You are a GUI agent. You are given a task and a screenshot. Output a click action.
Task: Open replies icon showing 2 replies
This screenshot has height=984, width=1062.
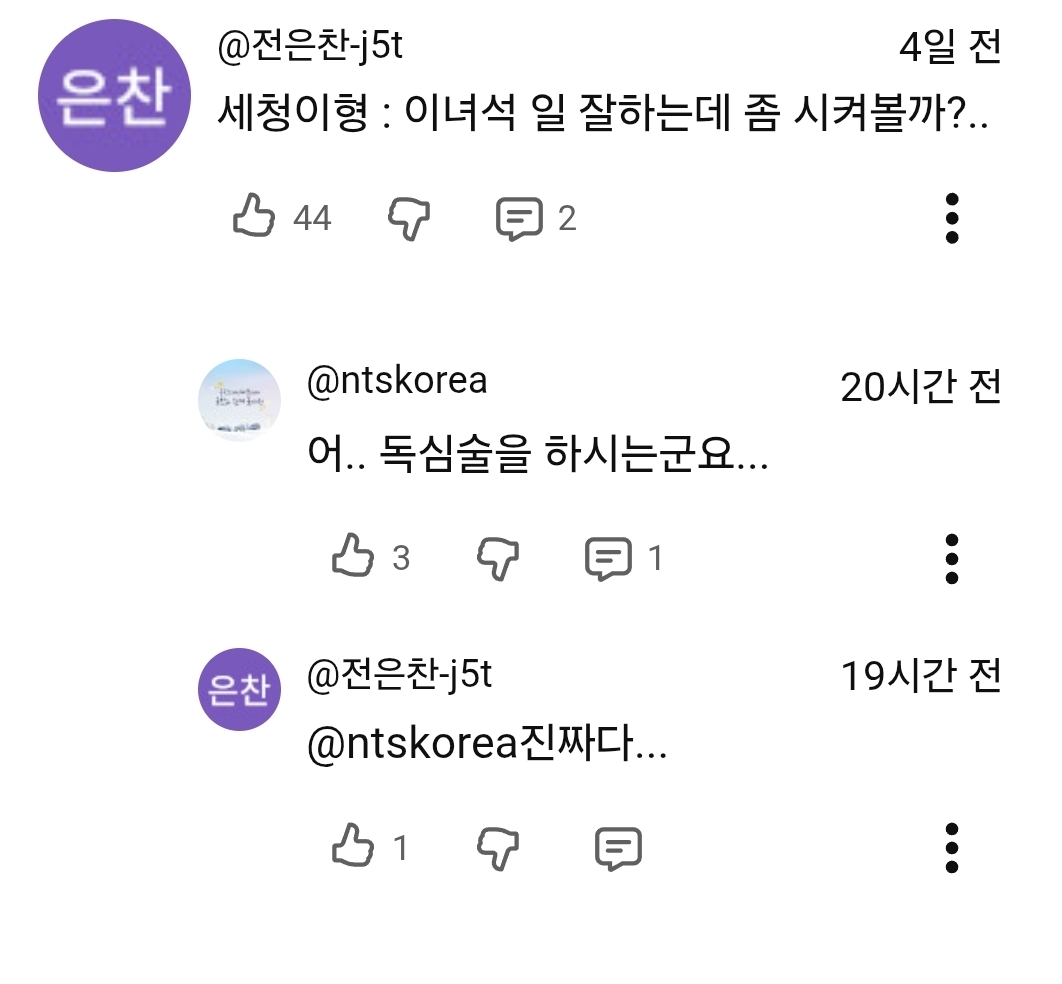520,219
